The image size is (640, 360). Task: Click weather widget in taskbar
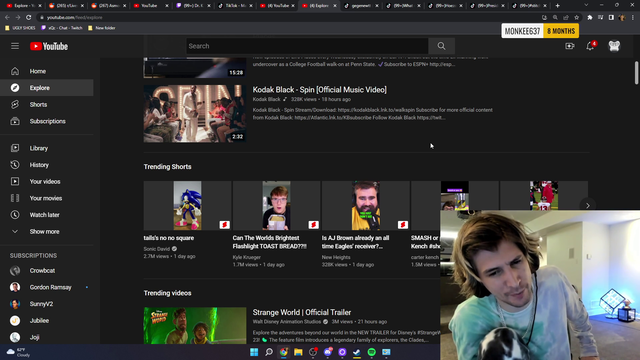18,352
